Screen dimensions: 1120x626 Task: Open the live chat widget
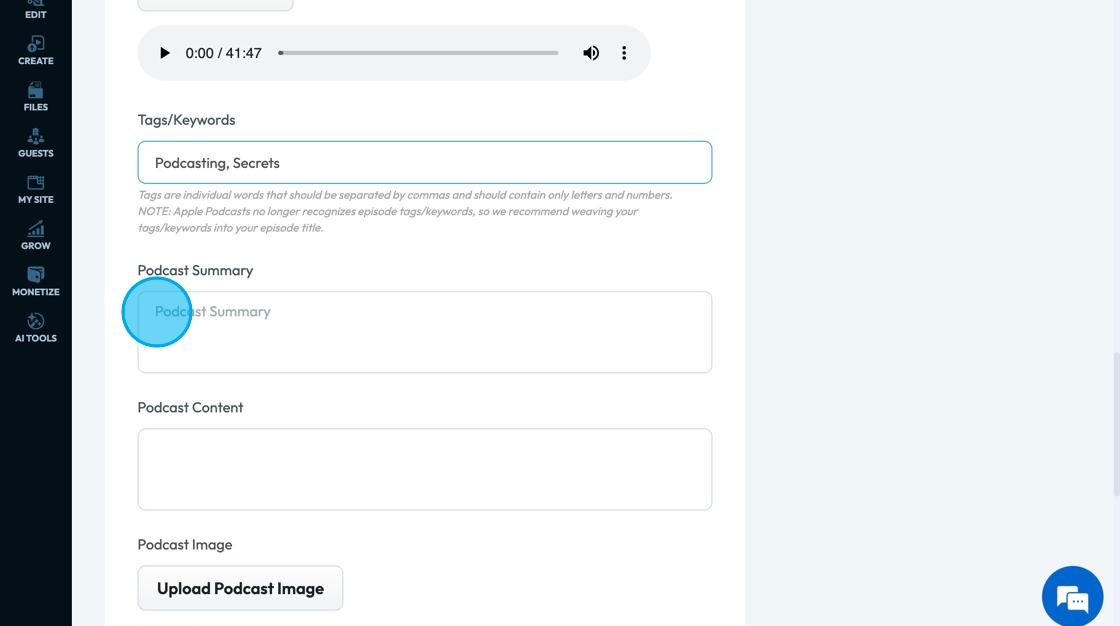click(1072, 597)
